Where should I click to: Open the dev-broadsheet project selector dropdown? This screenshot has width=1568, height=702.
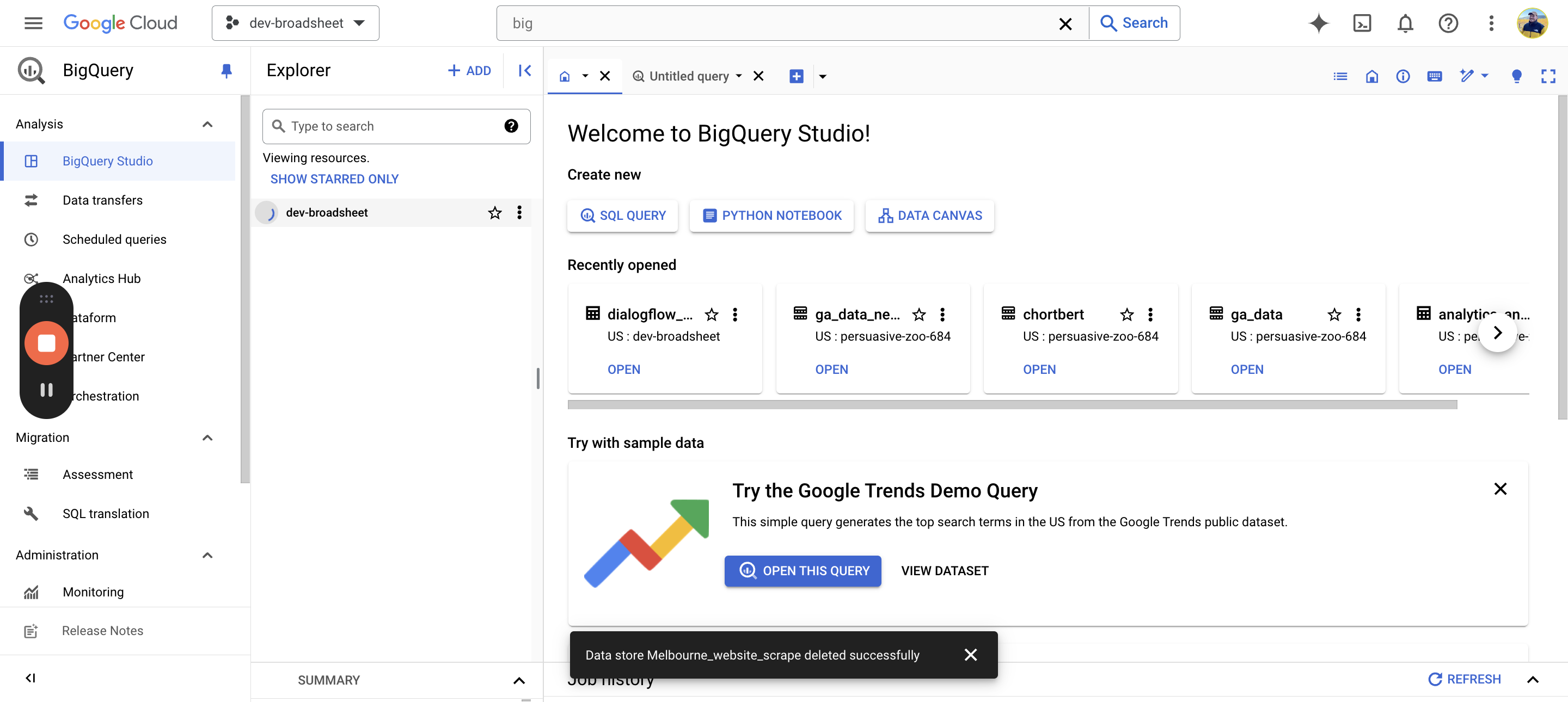[295, 23]
